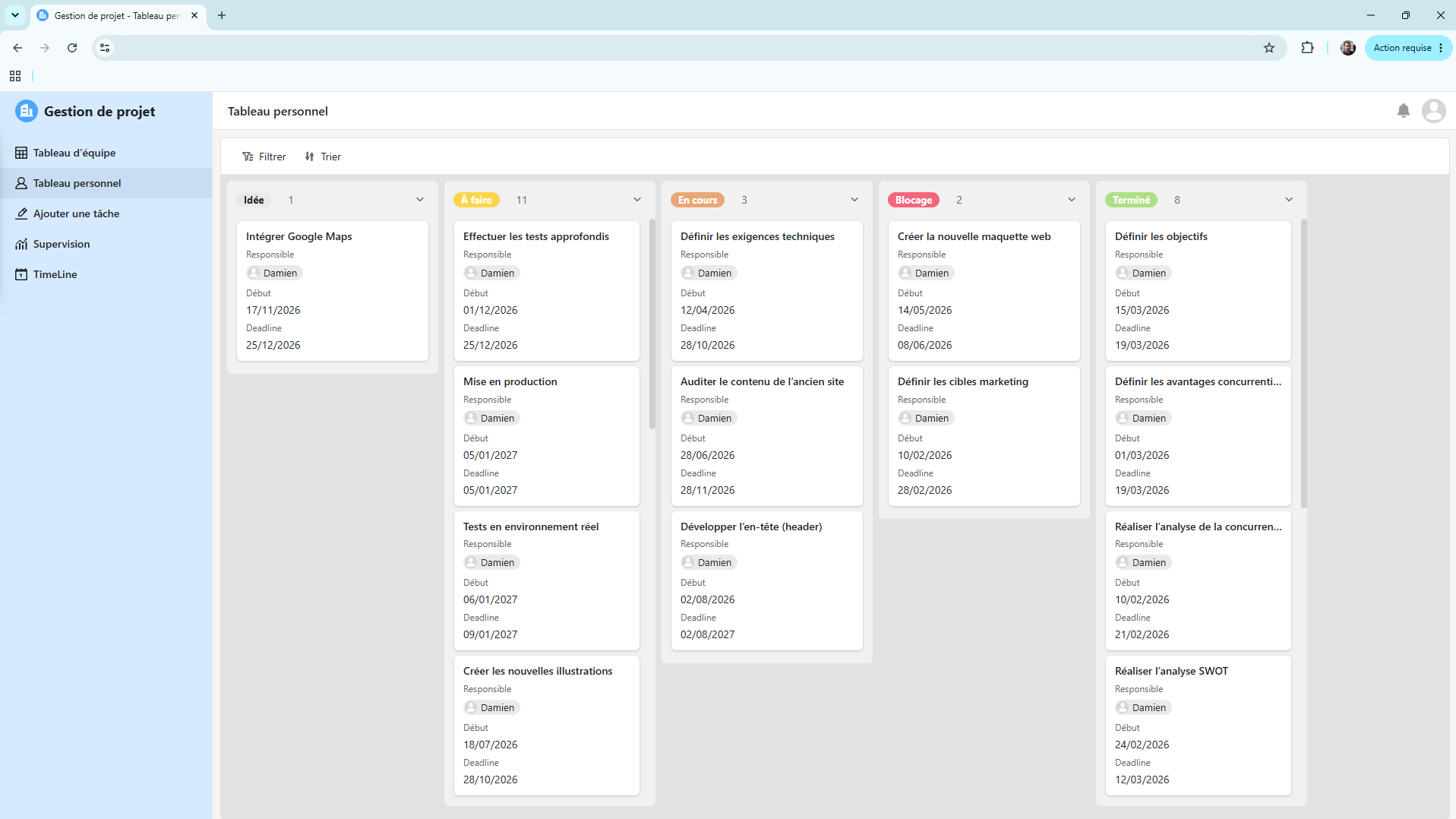Screen dimensions: 1456x819
Task: Click the Supervision chart icon
Action: pyautogui.click(x=21, y=244)
